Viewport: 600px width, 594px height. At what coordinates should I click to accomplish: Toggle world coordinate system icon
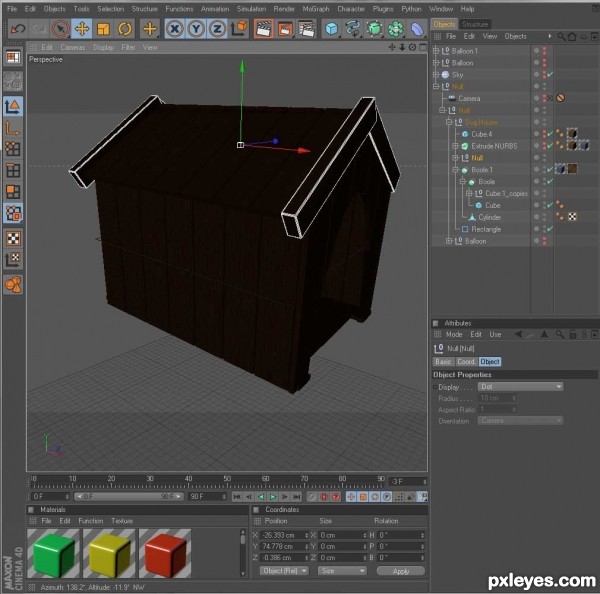click(239, 29)
